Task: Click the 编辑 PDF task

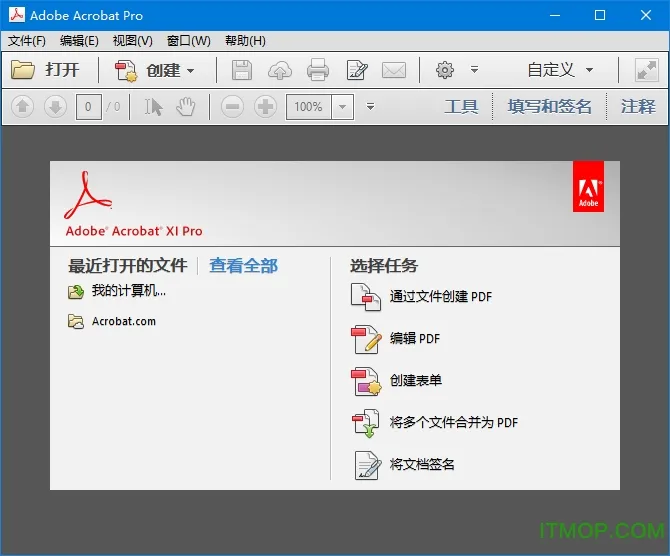Action: point(415,338)
